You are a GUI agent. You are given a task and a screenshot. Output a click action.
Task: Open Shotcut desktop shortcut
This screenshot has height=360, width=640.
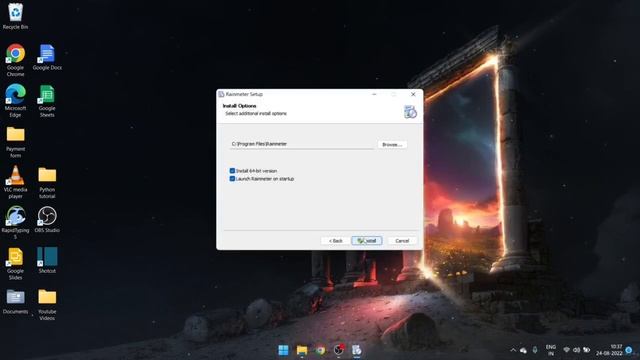coord(47,260)
